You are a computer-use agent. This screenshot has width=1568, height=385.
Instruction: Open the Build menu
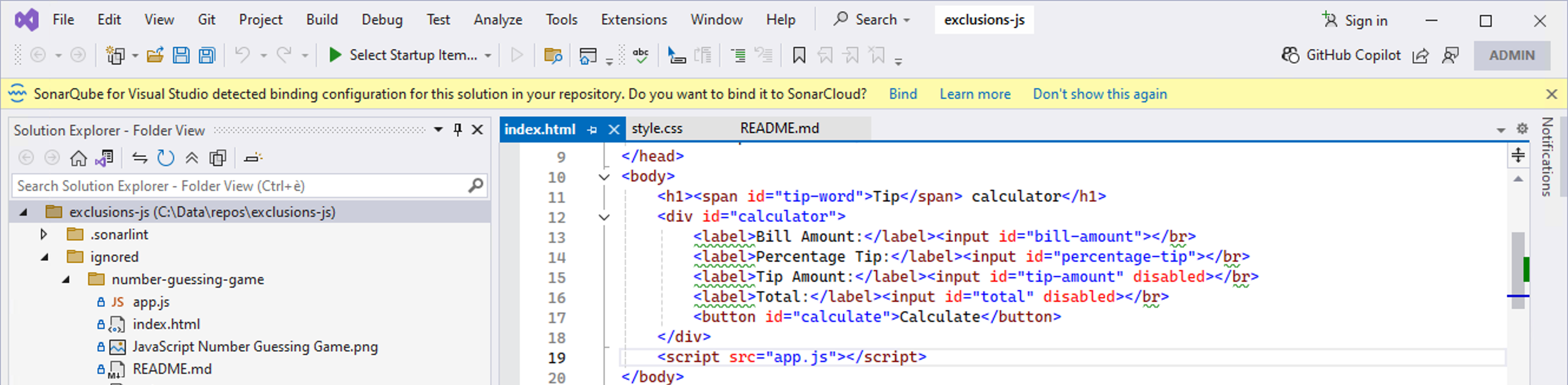(x=322, y=19)
